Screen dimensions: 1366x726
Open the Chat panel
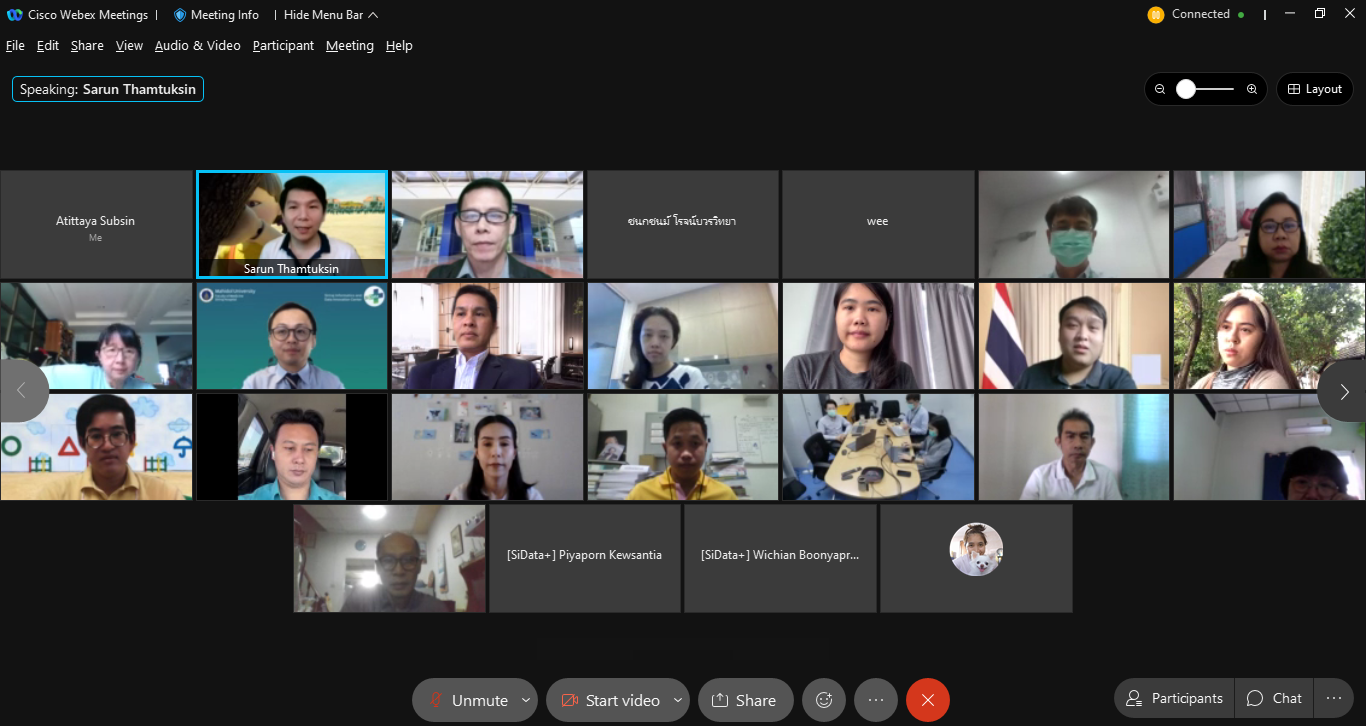click(1275, 698)
